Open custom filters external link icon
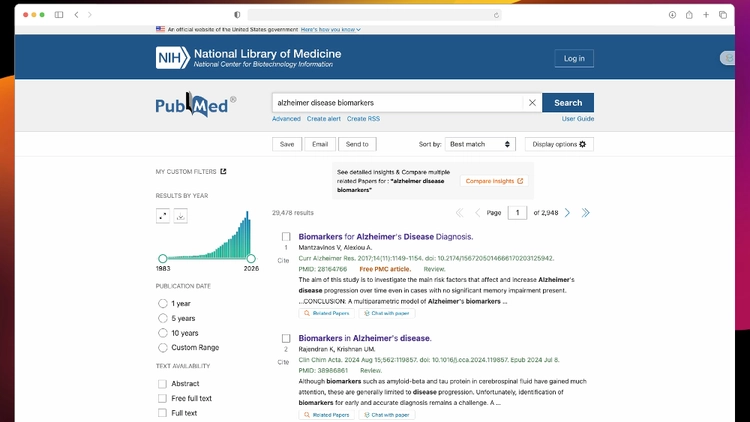The height and width of the screenshot is (422, 750). point(223,171)
